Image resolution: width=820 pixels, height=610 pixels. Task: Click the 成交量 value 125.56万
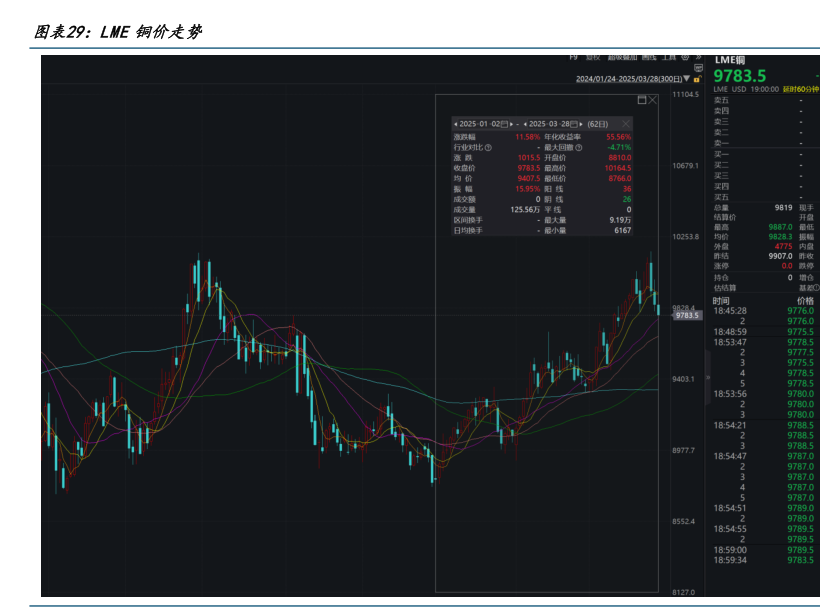[525, 210]
